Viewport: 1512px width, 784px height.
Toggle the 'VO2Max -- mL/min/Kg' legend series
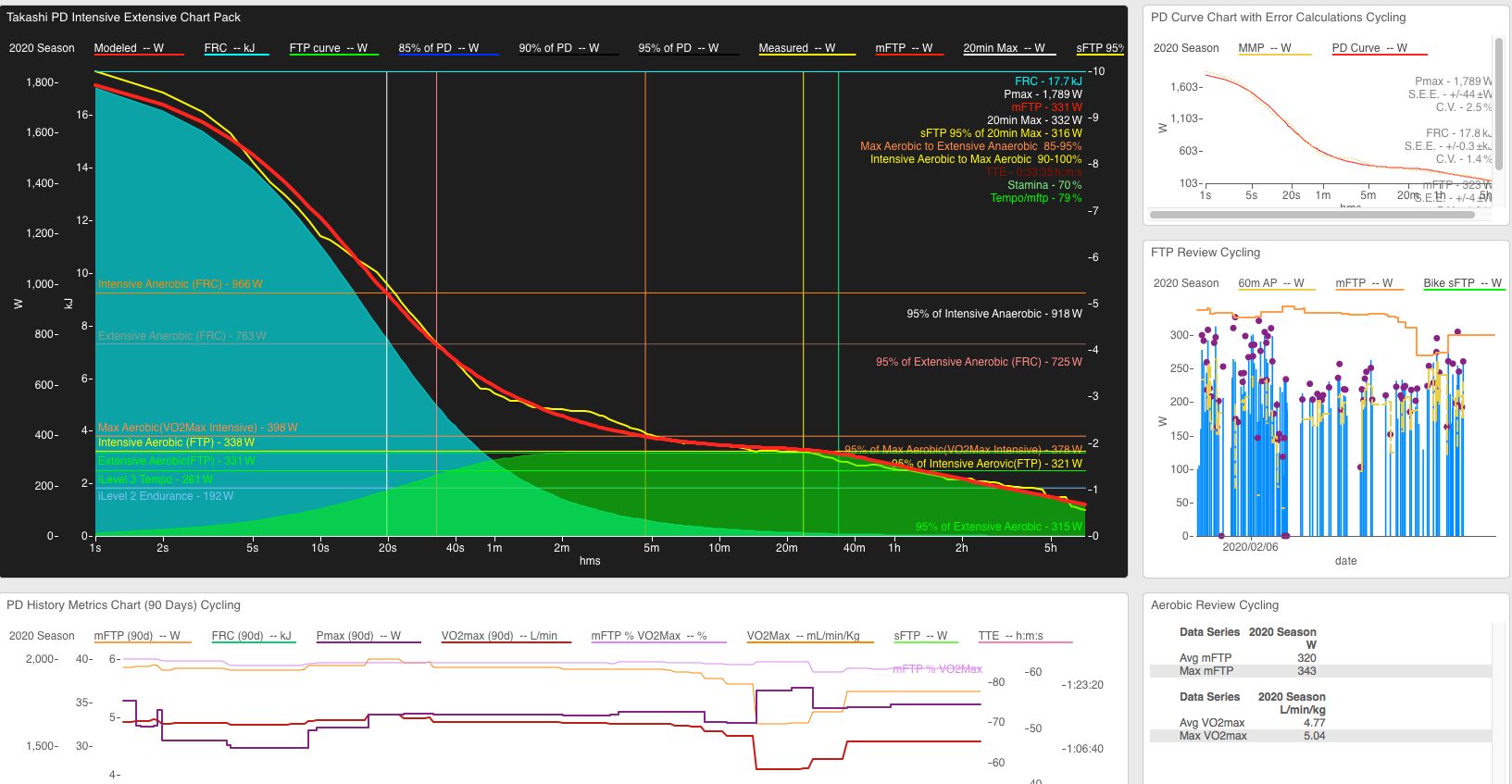810,636
